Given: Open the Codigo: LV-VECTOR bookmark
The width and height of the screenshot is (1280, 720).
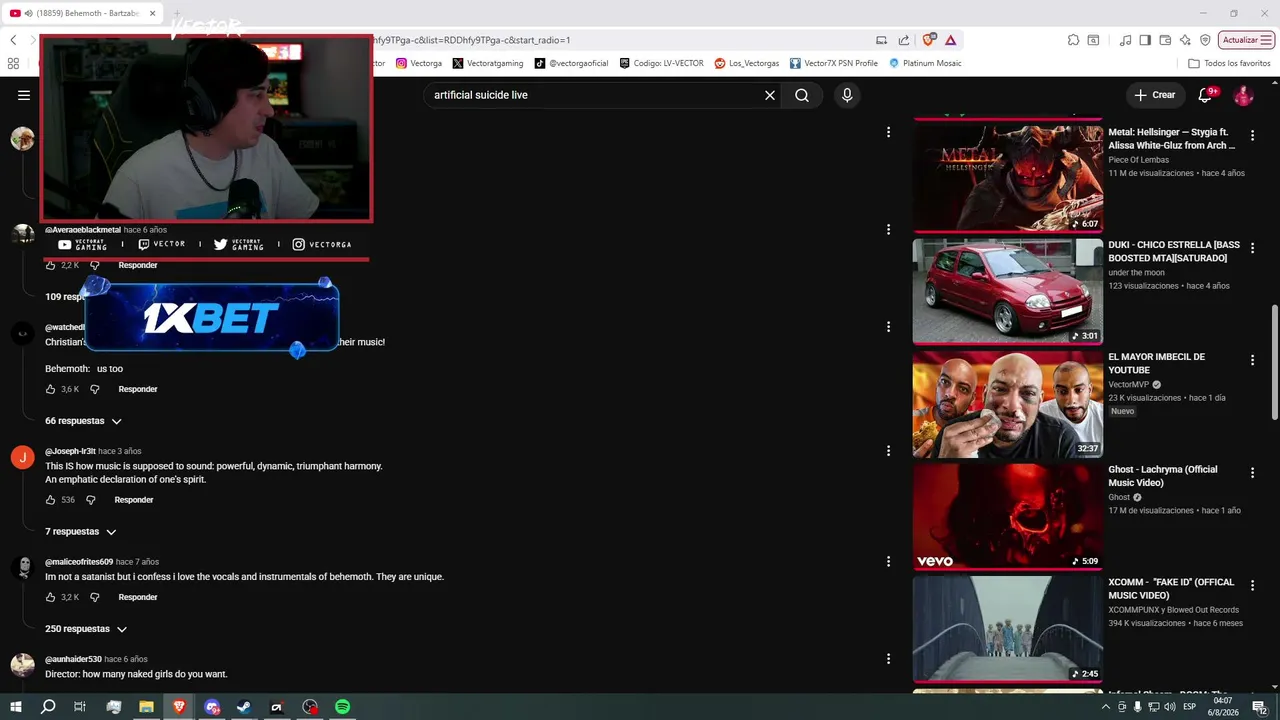Looking at the screenshot, I should 661,63.
